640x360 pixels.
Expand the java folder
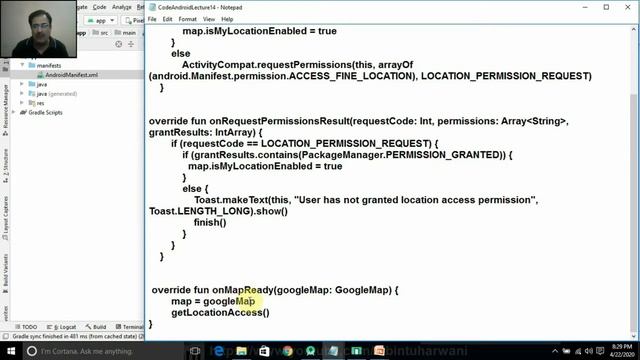(x=22, y=84)
